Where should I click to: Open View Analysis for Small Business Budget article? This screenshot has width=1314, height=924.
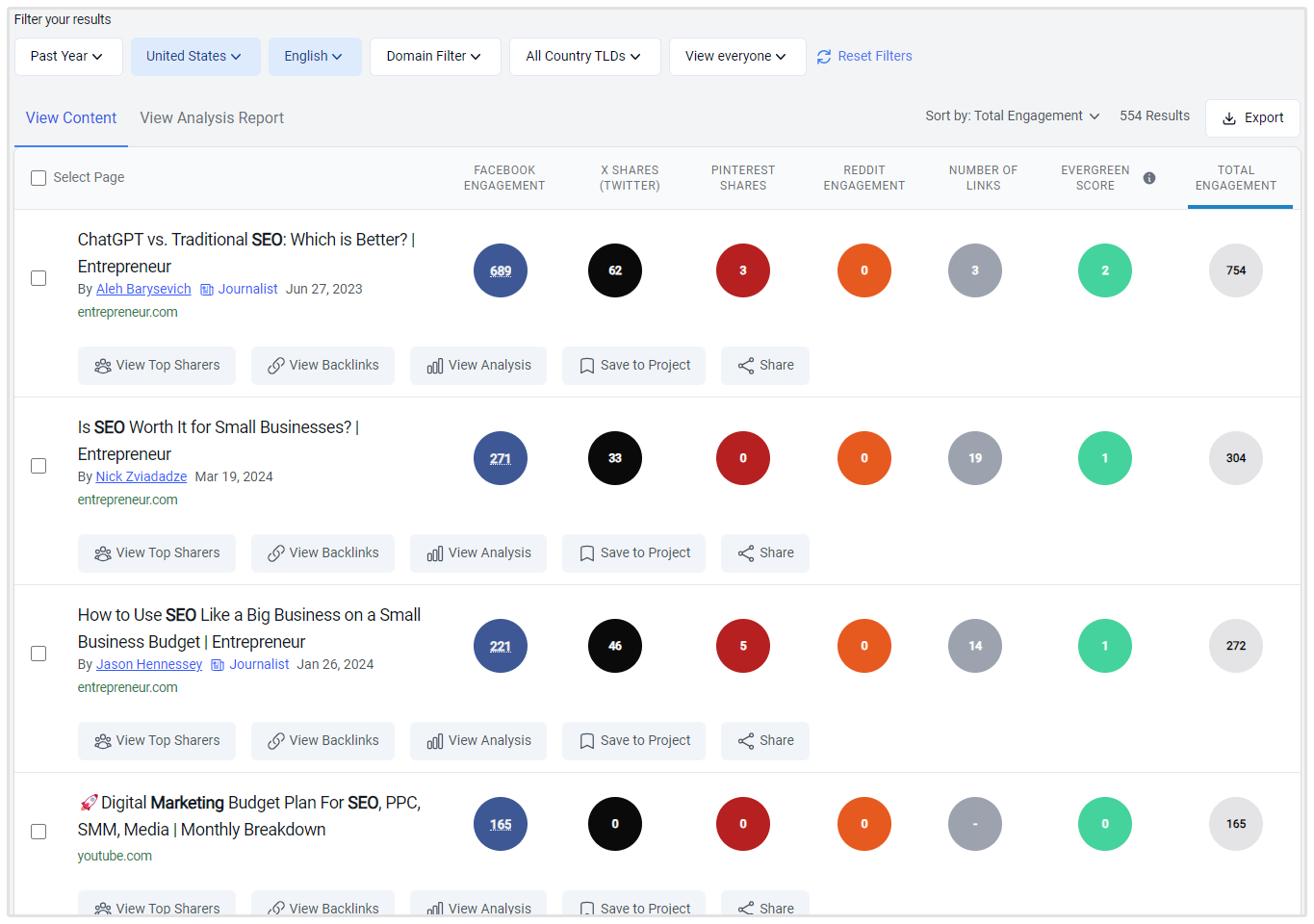(478, 741)
